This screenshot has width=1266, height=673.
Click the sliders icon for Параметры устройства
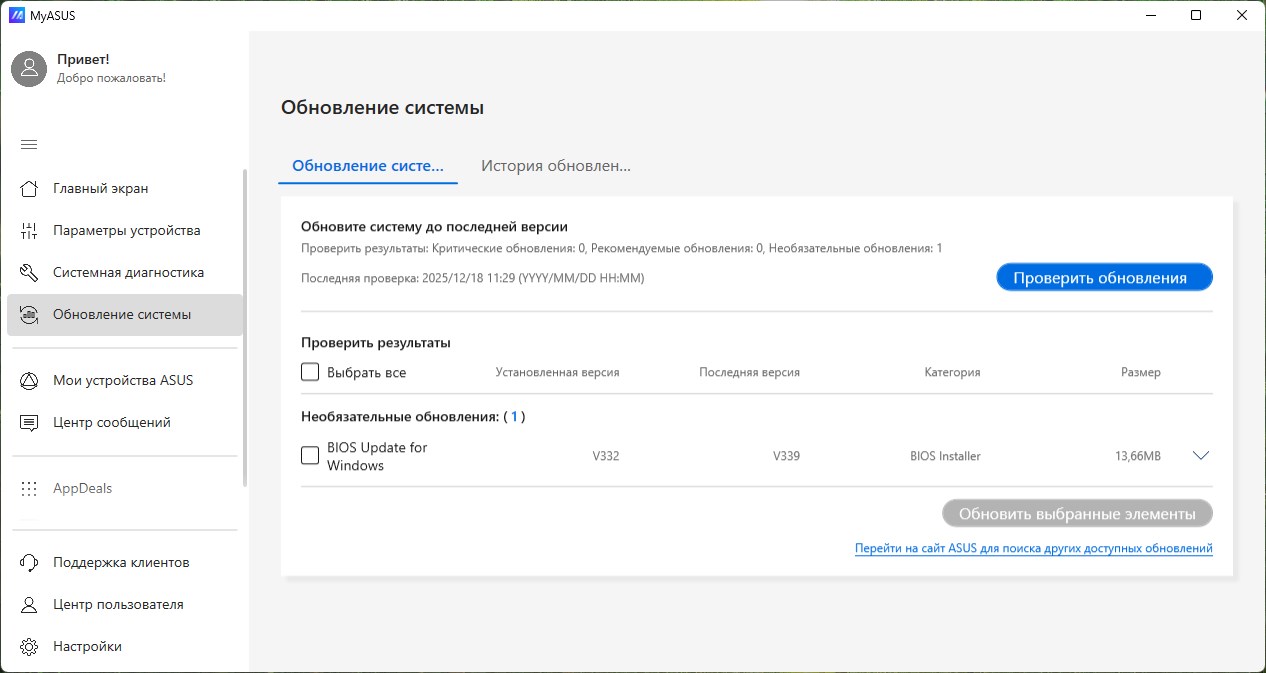coord(29,230)
